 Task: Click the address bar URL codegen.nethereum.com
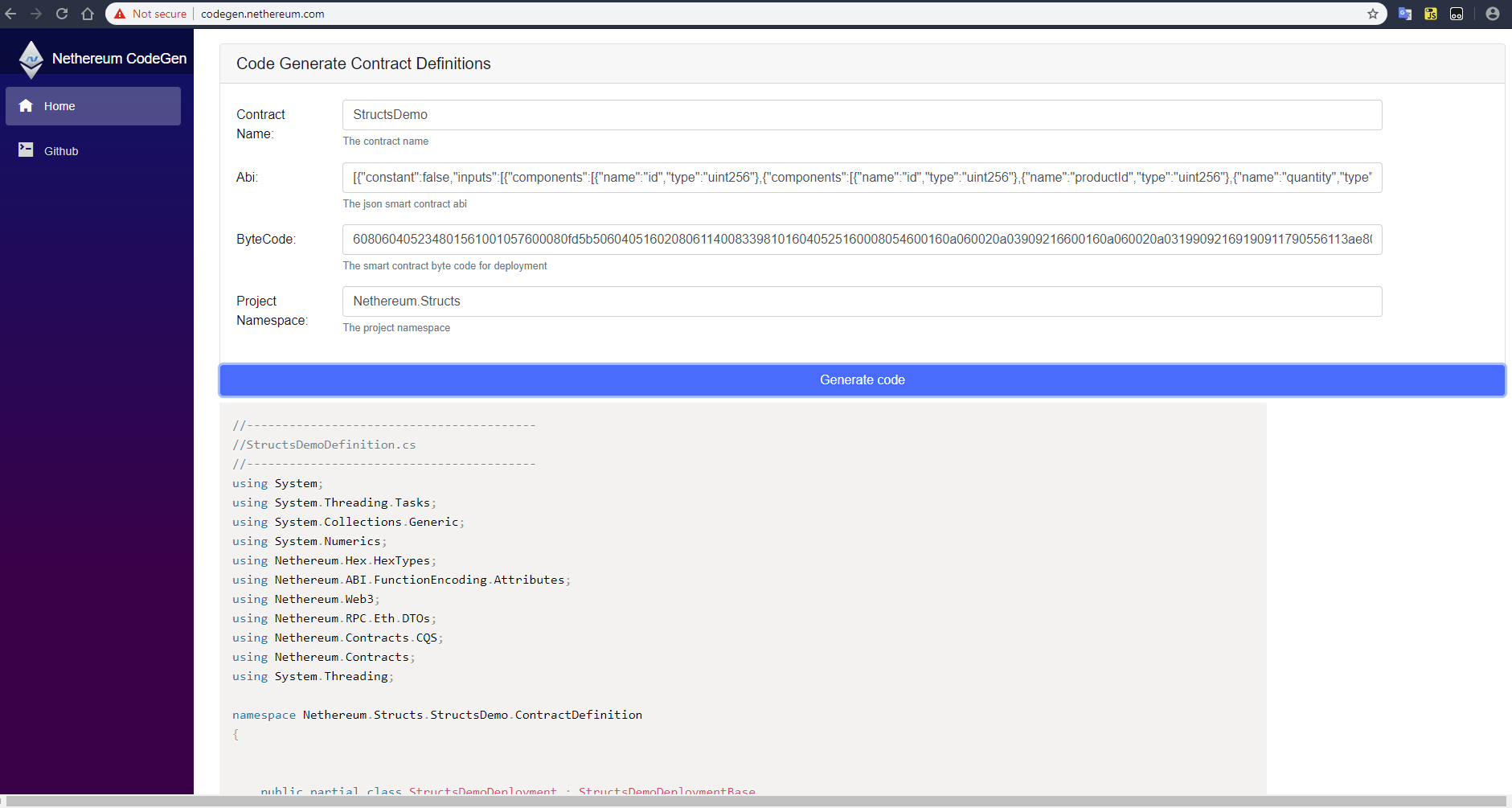(x=263, y=14)
